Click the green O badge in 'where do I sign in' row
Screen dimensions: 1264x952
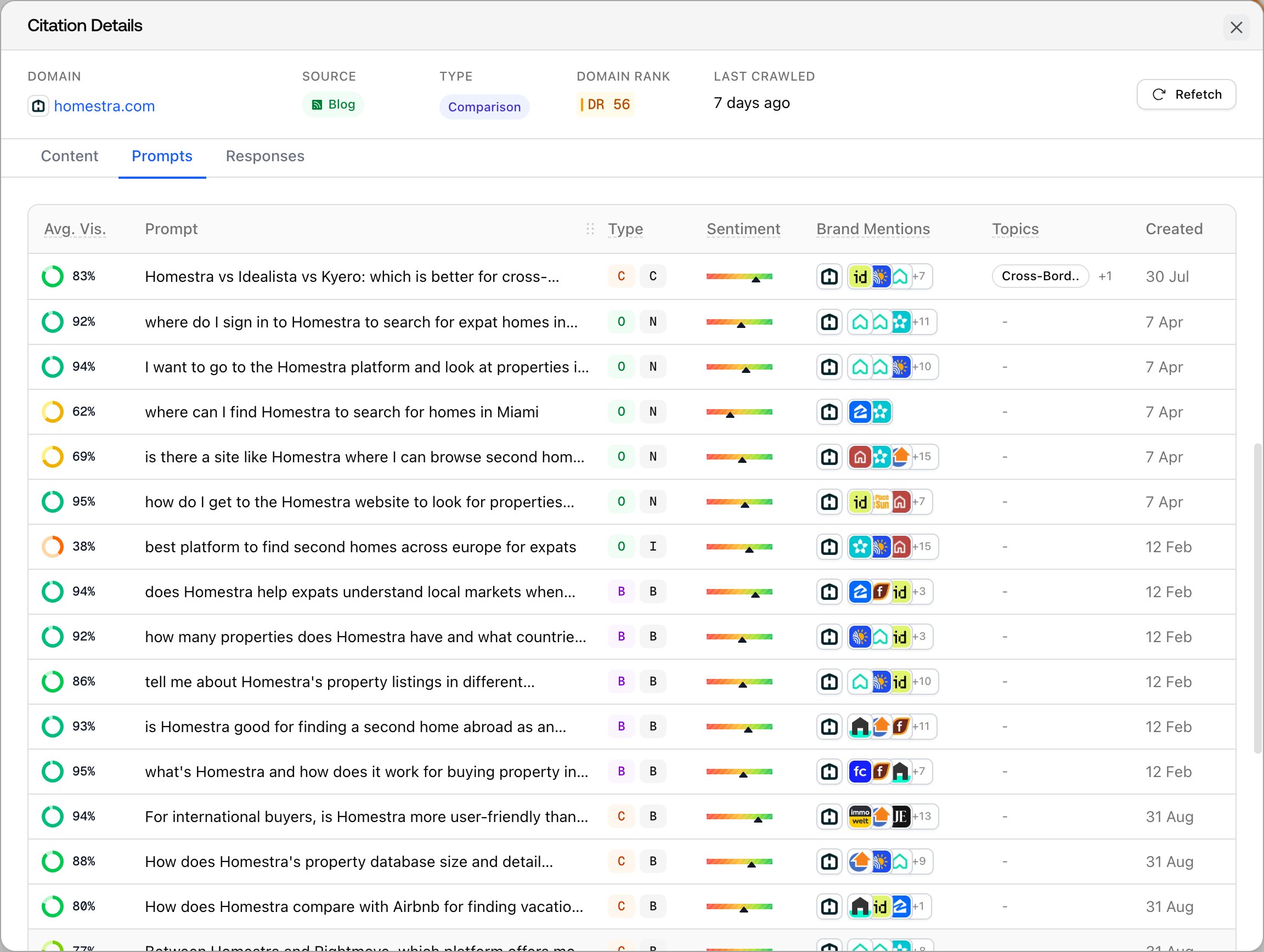(x=621, y=321)
